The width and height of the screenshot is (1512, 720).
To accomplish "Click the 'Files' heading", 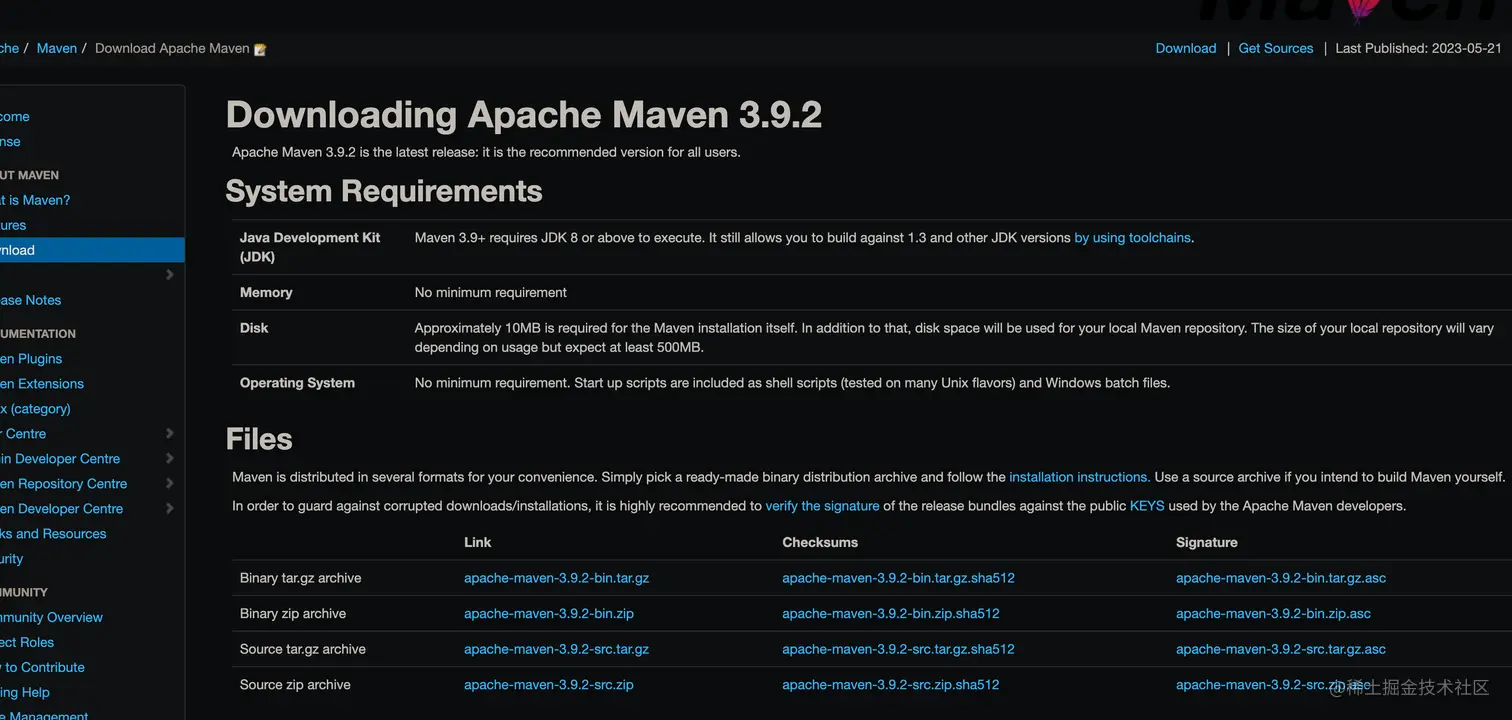I will tap(259, 439).
